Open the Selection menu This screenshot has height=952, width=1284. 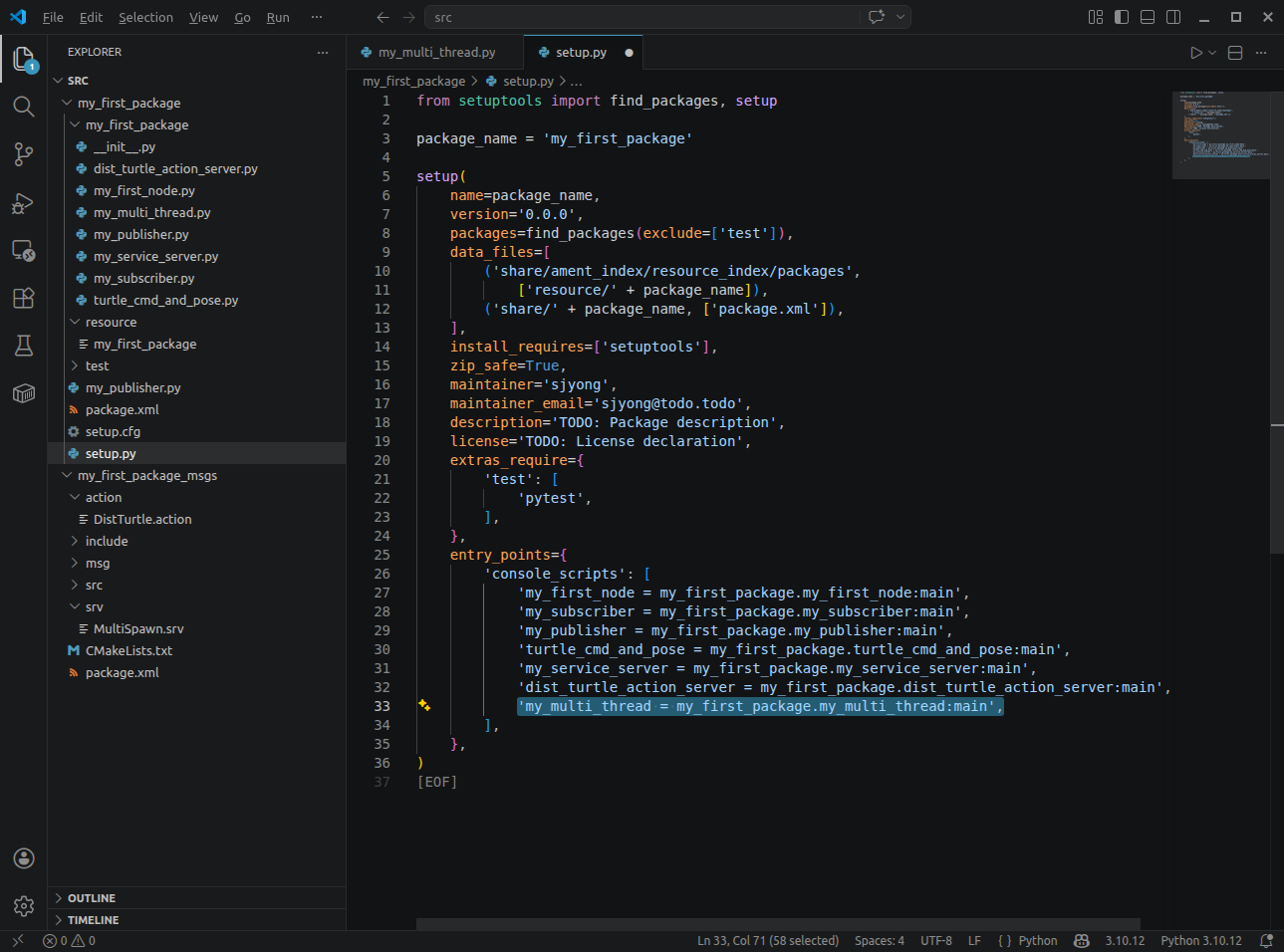pyautogui.click(x=145, y=17)
